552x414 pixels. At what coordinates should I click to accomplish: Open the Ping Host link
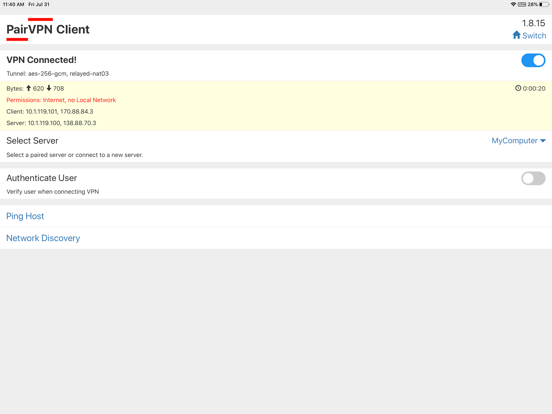[25, 216]
